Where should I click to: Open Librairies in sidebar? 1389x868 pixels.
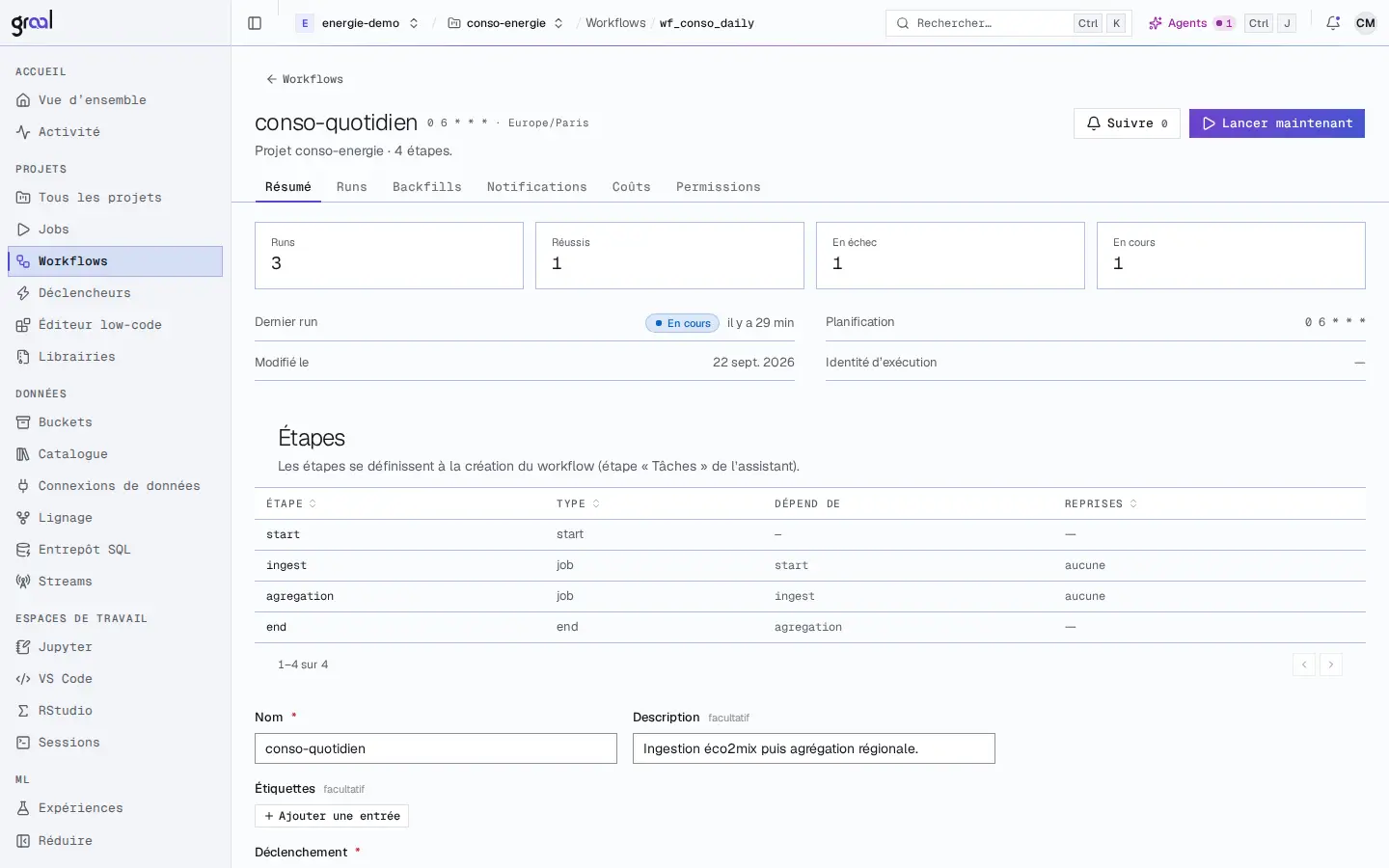(x=115, y=357)
